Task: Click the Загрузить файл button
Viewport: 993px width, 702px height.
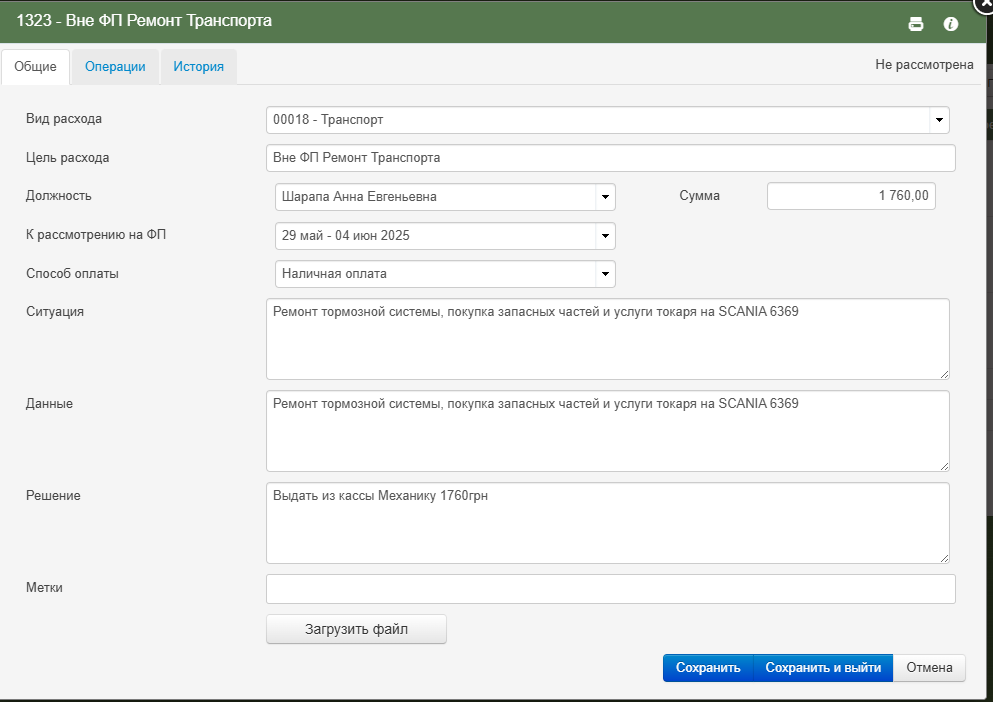Action: 357,629
